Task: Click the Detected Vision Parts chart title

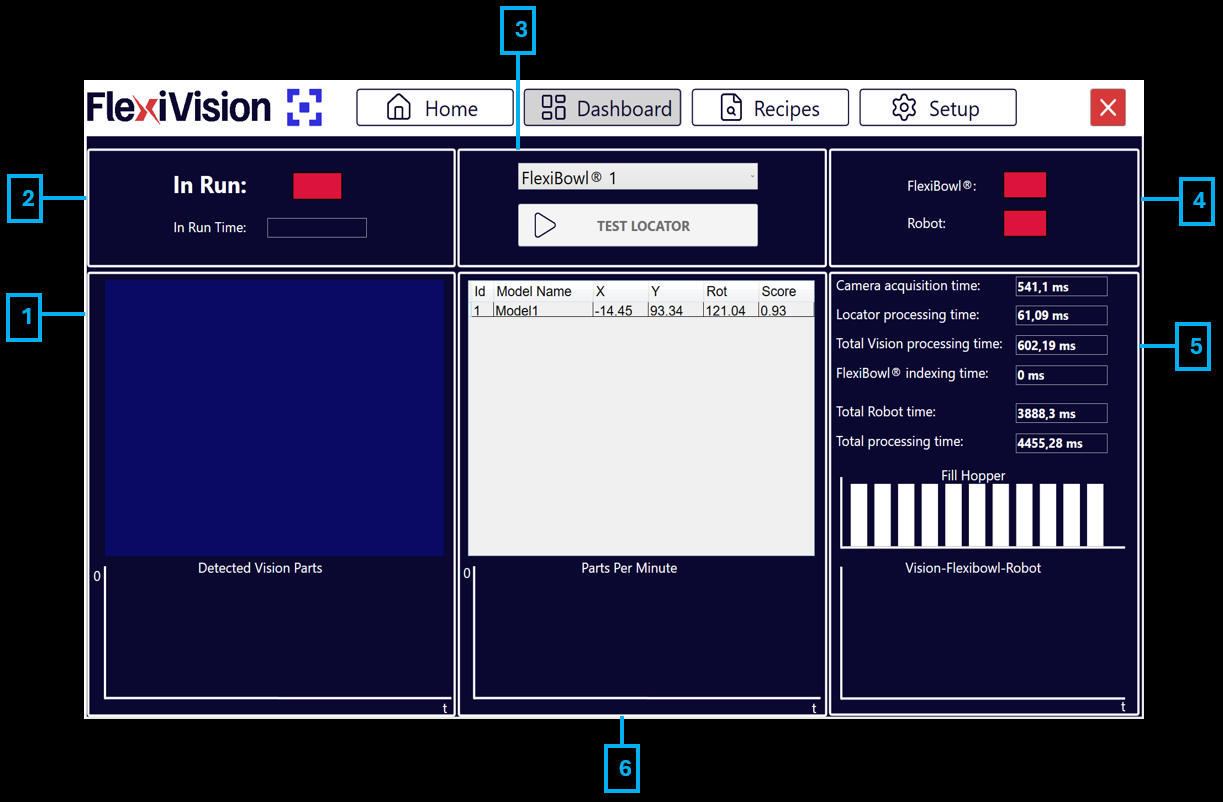Action: (x=260, y=568)
